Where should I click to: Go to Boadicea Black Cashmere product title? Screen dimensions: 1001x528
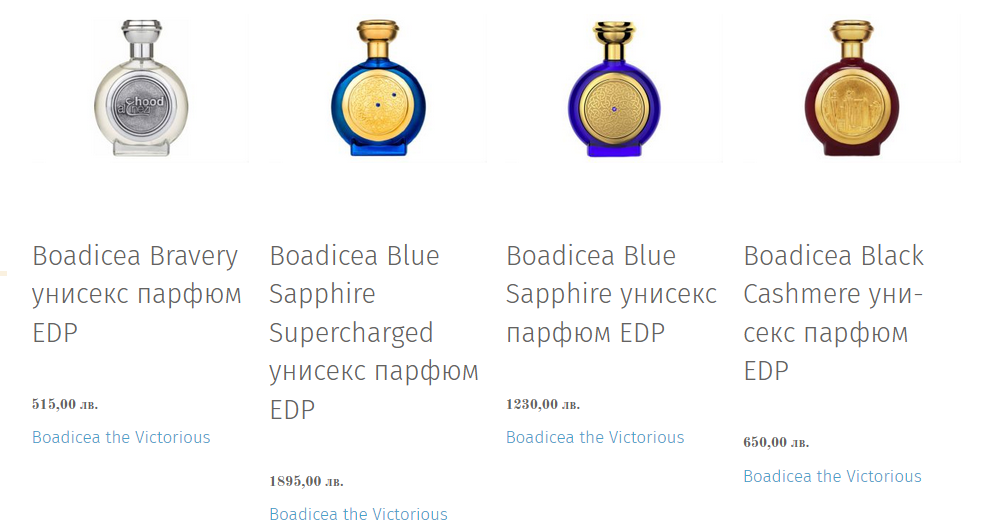point(833,313)
